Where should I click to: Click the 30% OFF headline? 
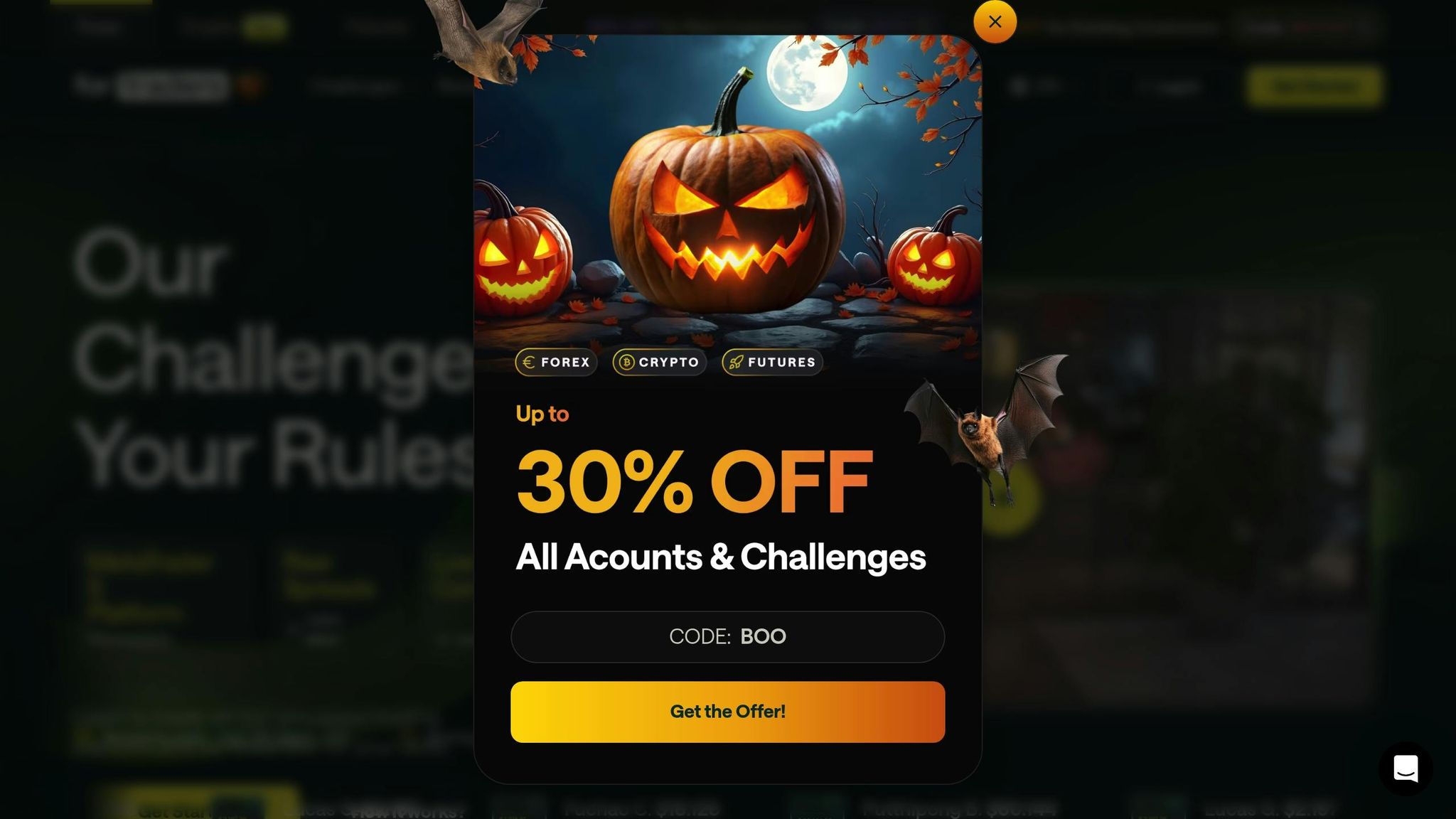[x=694, y=481]
